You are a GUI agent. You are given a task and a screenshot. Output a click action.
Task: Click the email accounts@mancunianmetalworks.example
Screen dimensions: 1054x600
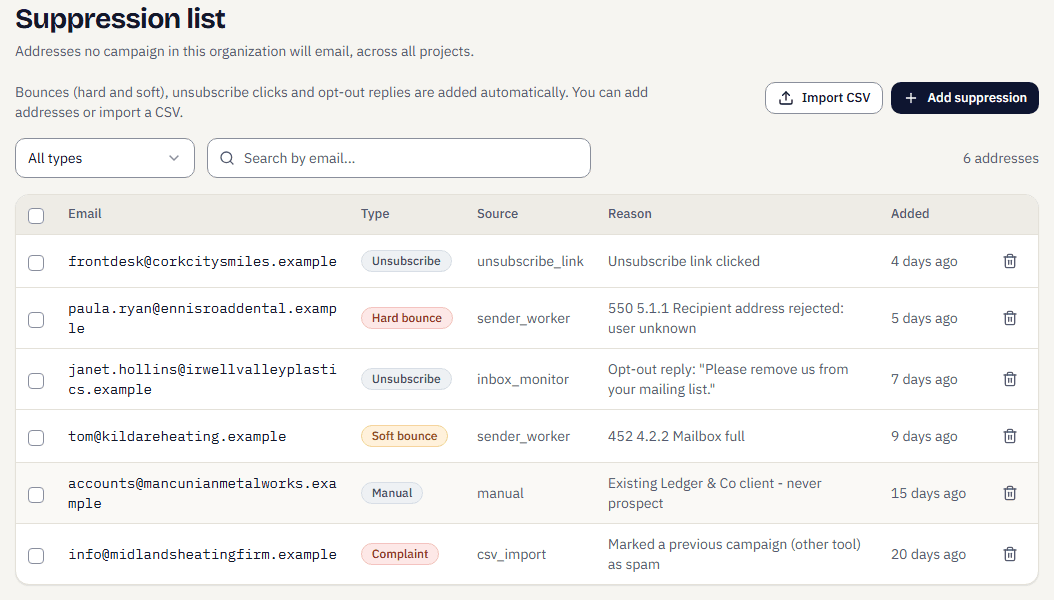click(202, 494)
